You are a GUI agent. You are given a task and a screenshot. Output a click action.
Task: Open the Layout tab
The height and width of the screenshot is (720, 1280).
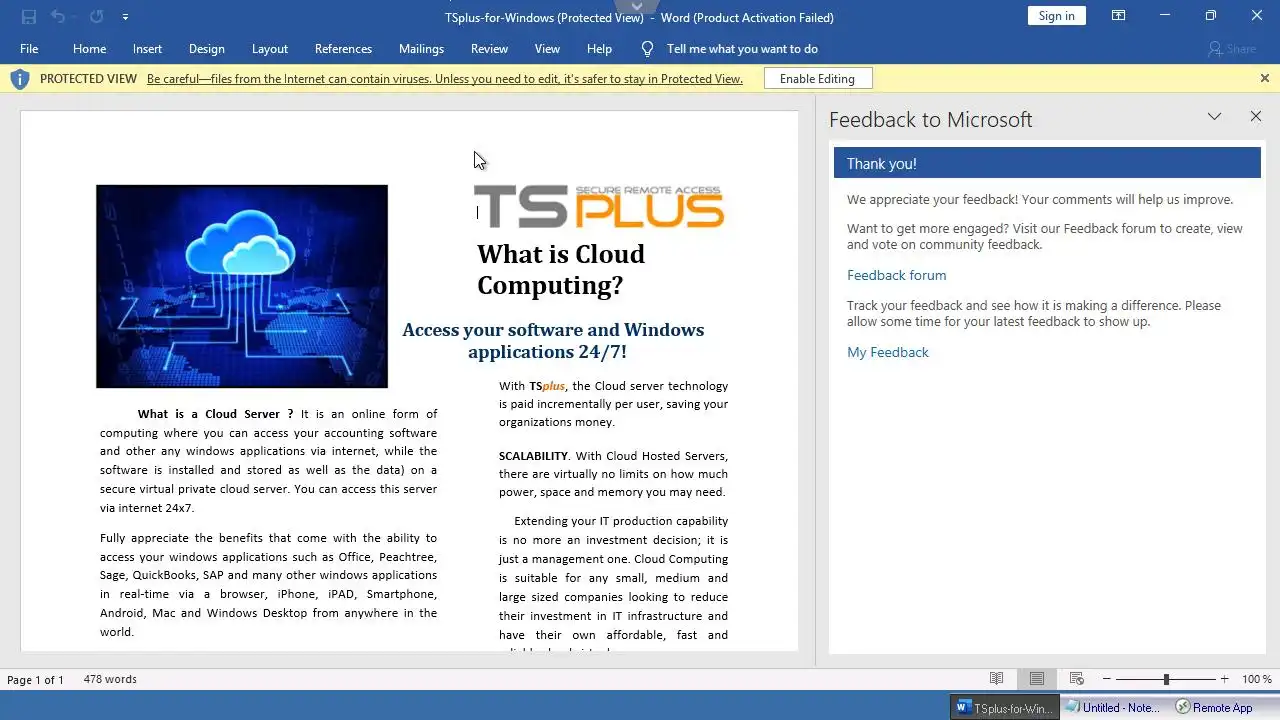coord(270,49)
